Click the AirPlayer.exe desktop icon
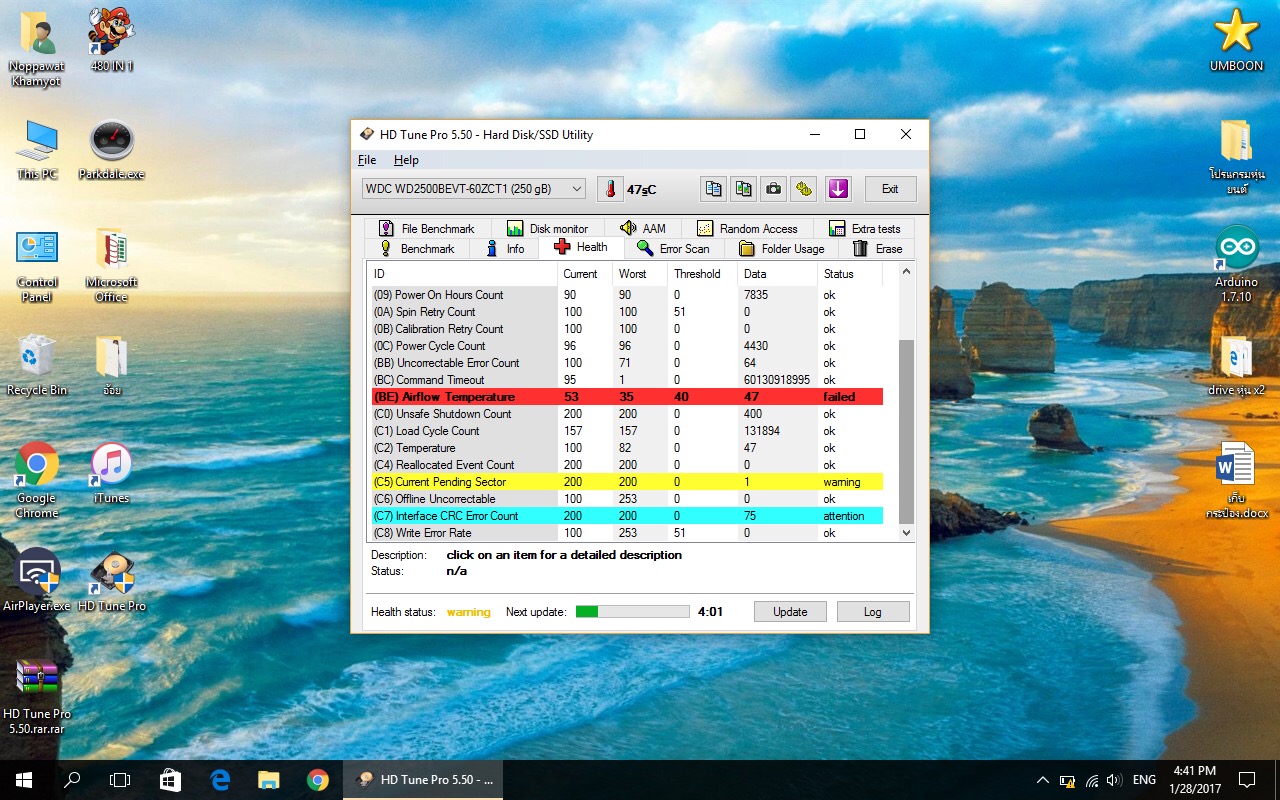This screenshot has width=1280, height=800. pyautogui.click(x=37, y=580)
